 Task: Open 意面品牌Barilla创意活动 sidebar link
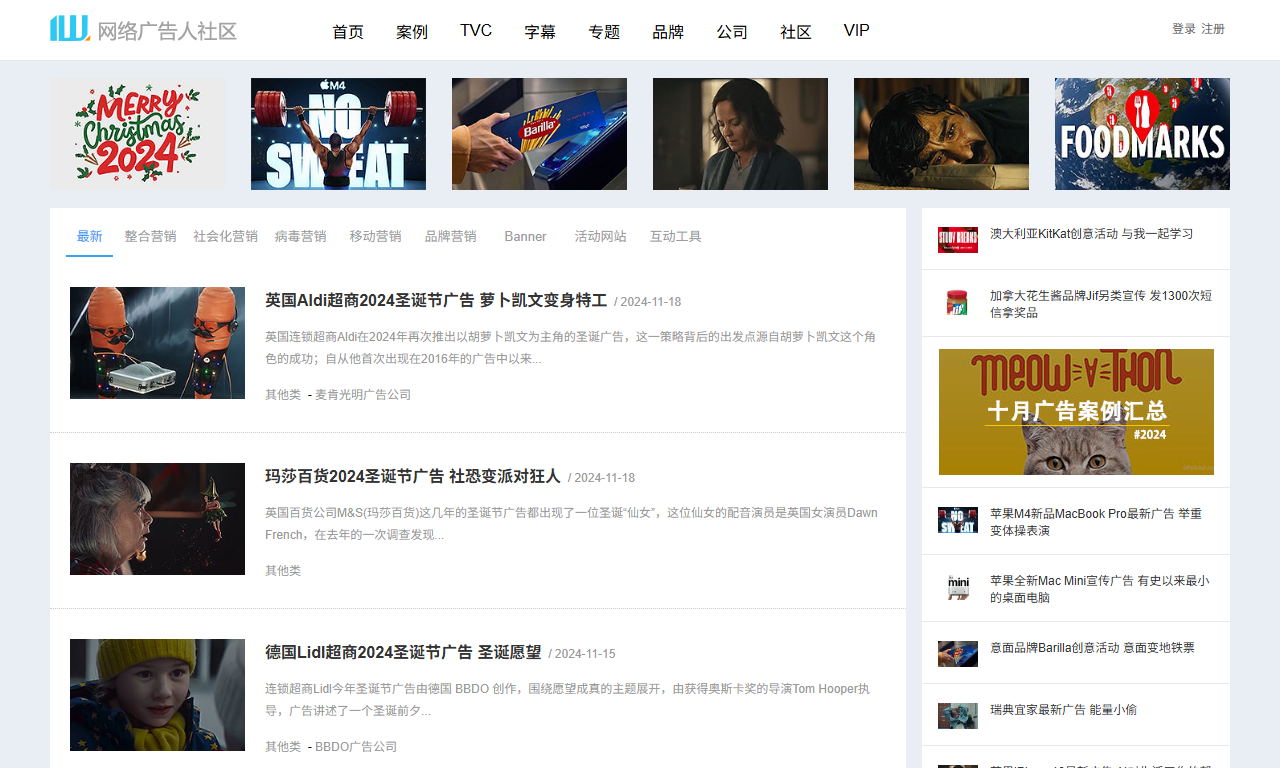tap(1092, 648)
